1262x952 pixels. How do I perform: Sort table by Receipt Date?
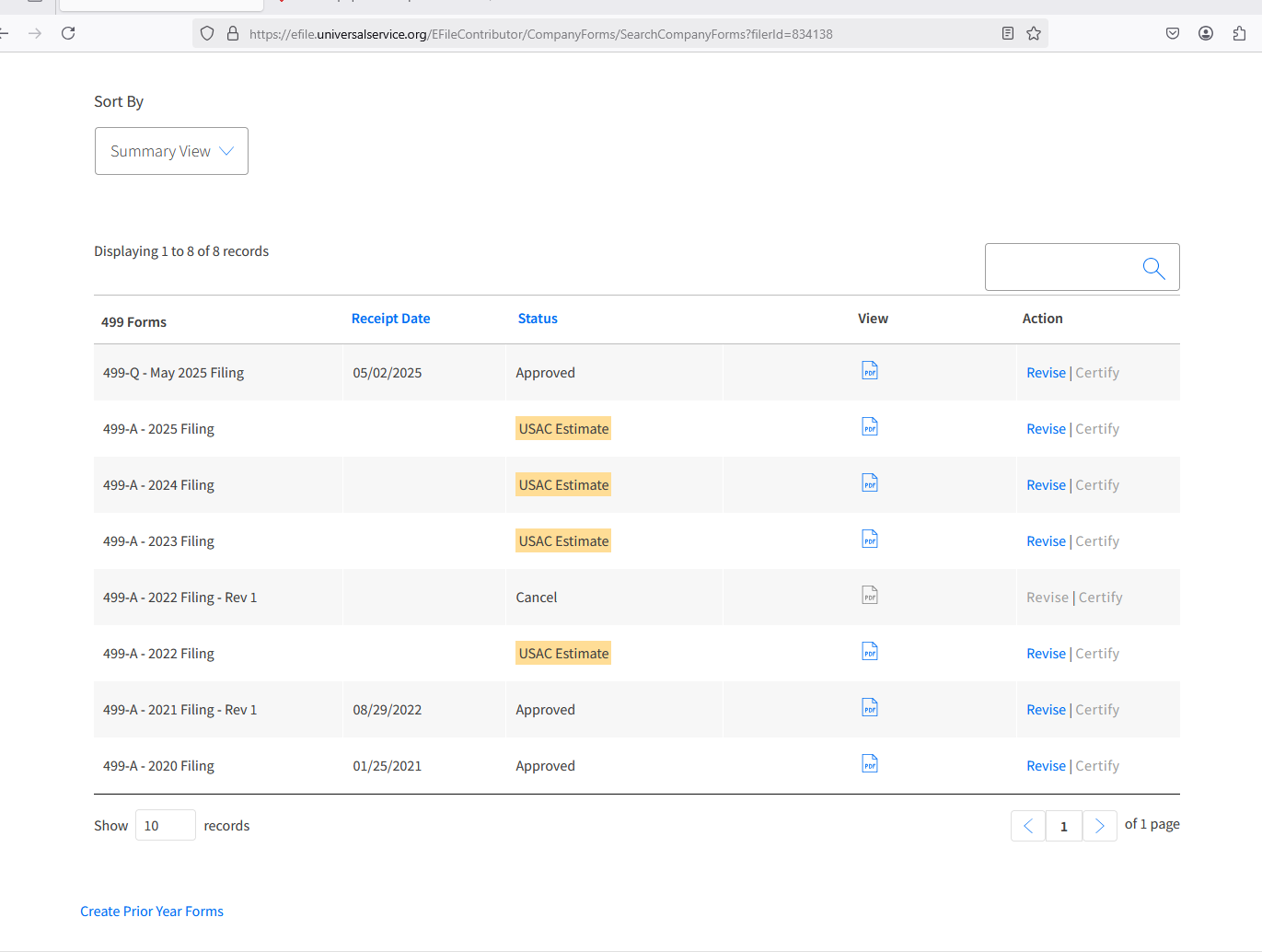pyautogui.click(x=390, y=319)
